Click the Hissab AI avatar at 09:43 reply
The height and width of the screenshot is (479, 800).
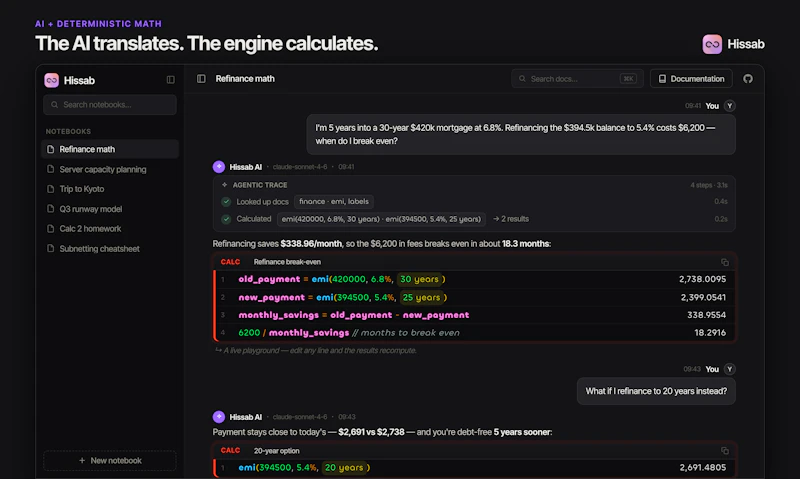coord(219,417)
